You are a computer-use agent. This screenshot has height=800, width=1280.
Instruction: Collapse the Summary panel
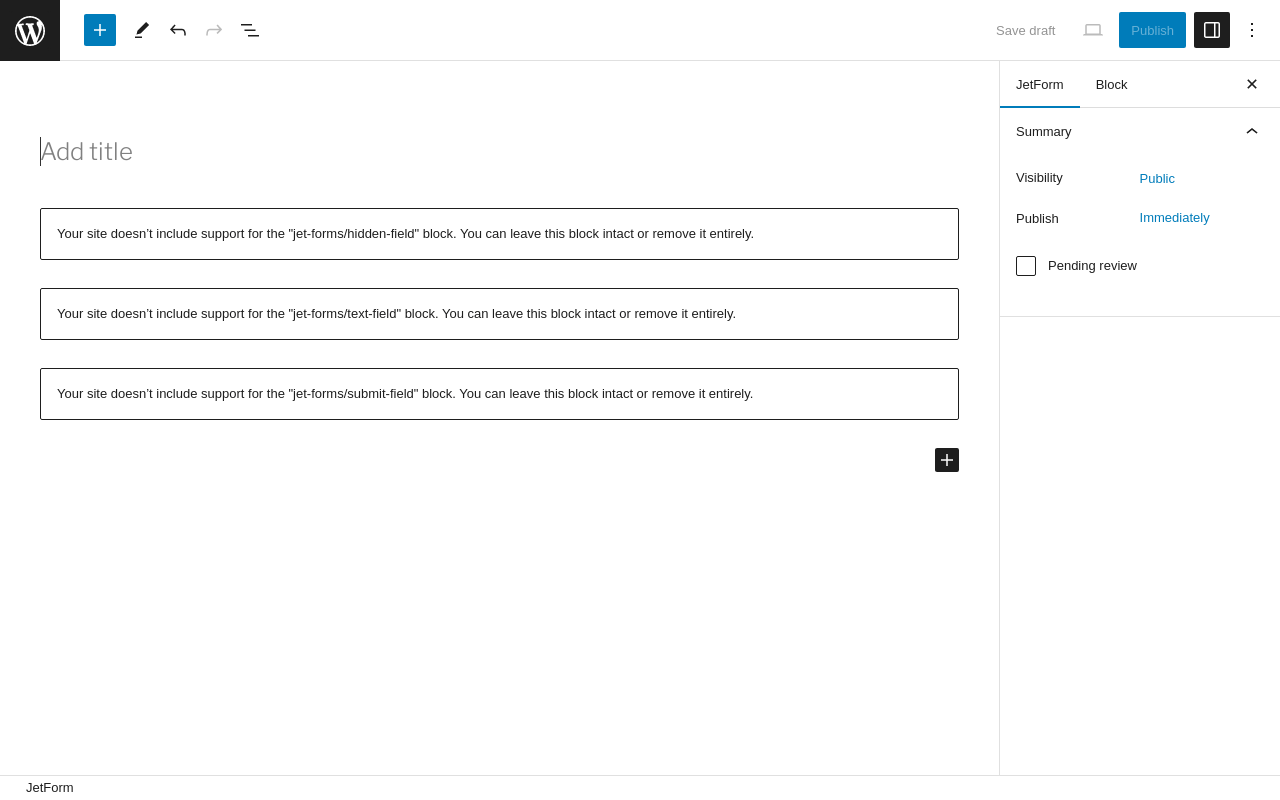[1252, 131]
